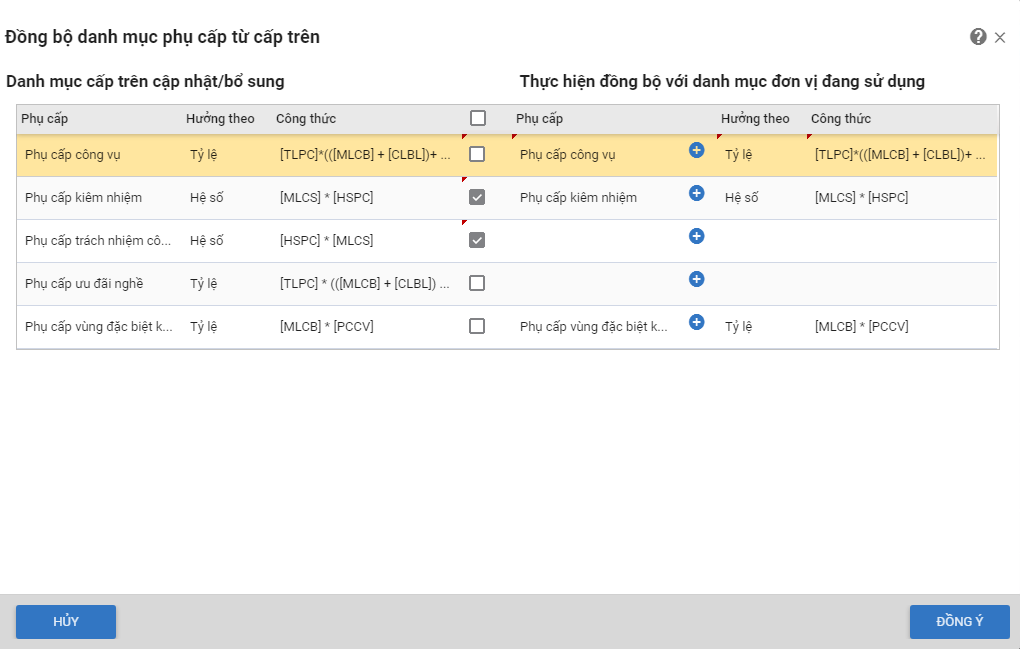Check the Phụ cấp ưu đãi nghề checkbox
Viewport: 1020px width, 649px height.
click(477, 283)
